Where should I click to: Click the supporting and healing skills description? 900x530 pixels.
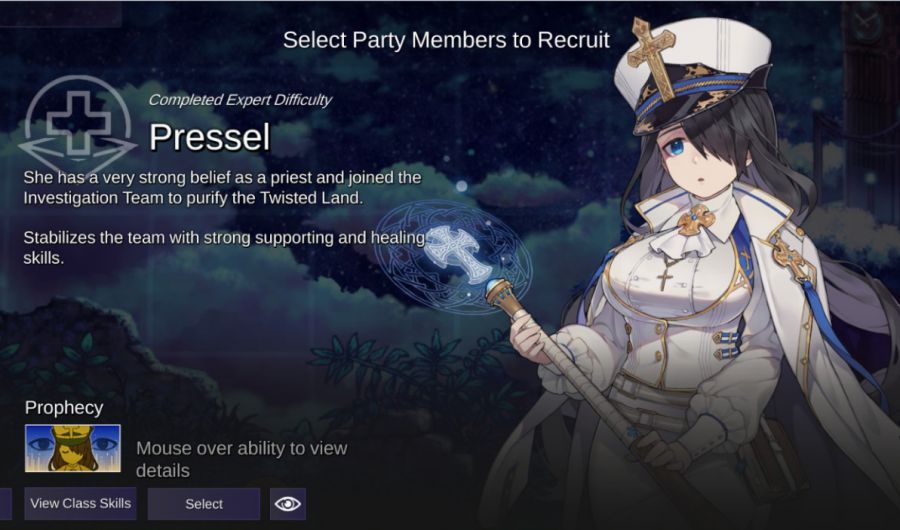225,247
